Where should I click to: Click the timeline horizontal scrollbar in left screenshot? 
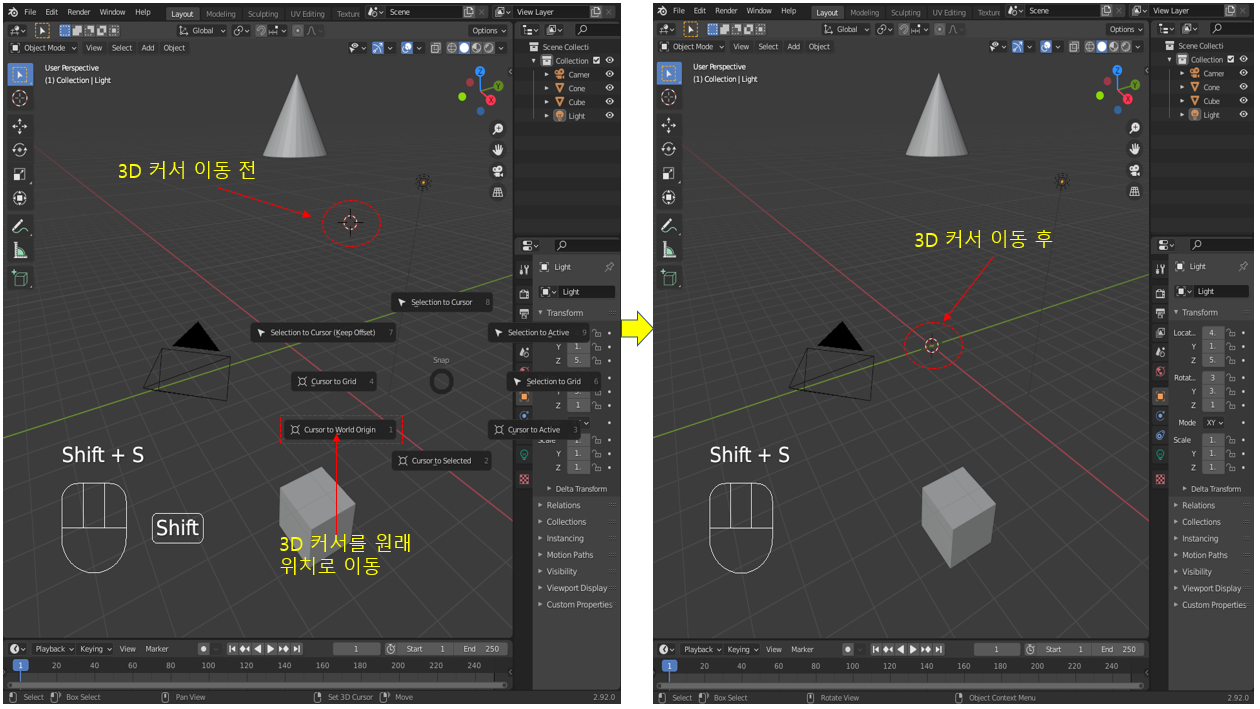(258, 685)
